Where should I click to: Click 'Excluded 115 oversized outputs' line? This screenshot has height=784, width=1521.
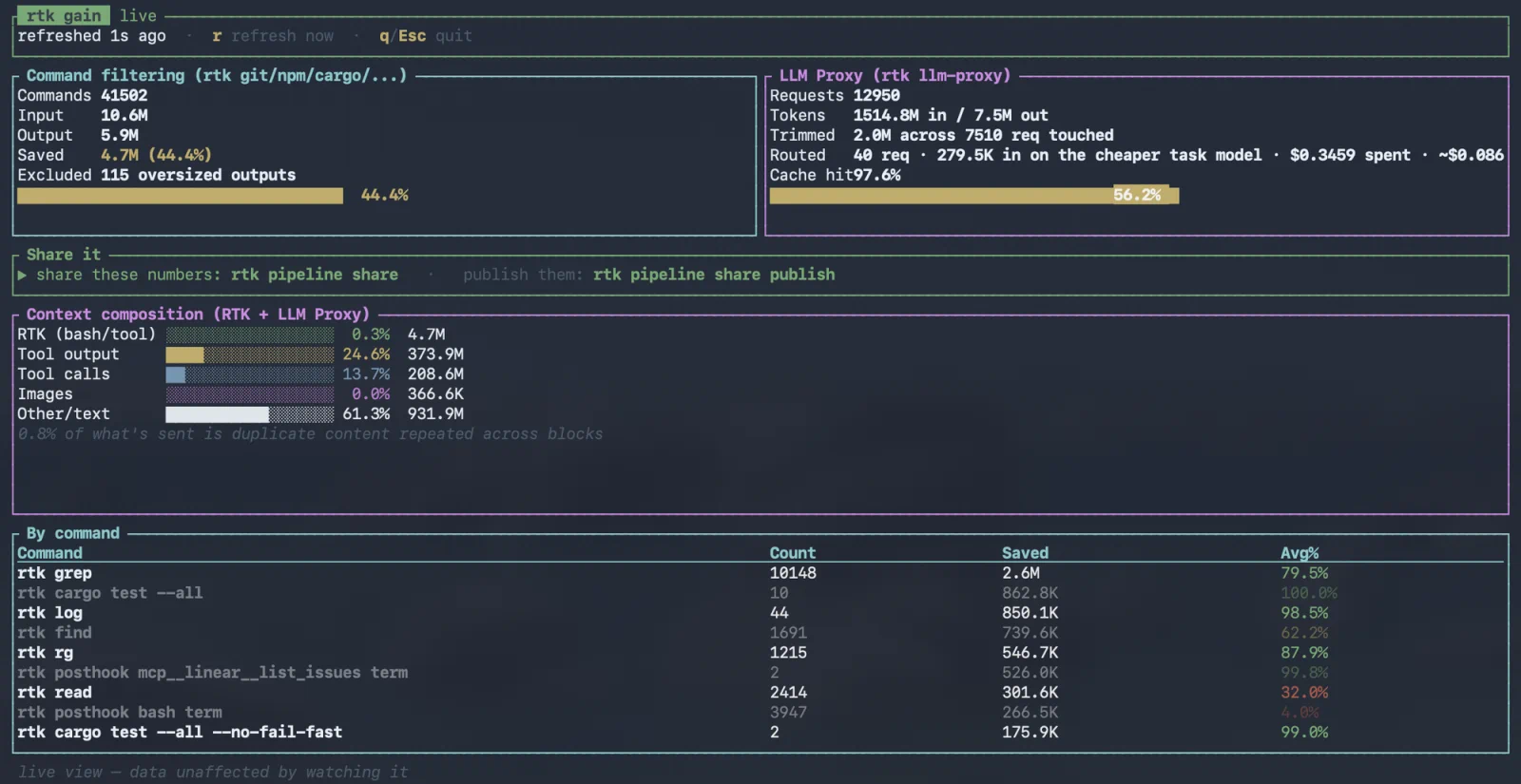pyautogui.click(x=157, y=175)
